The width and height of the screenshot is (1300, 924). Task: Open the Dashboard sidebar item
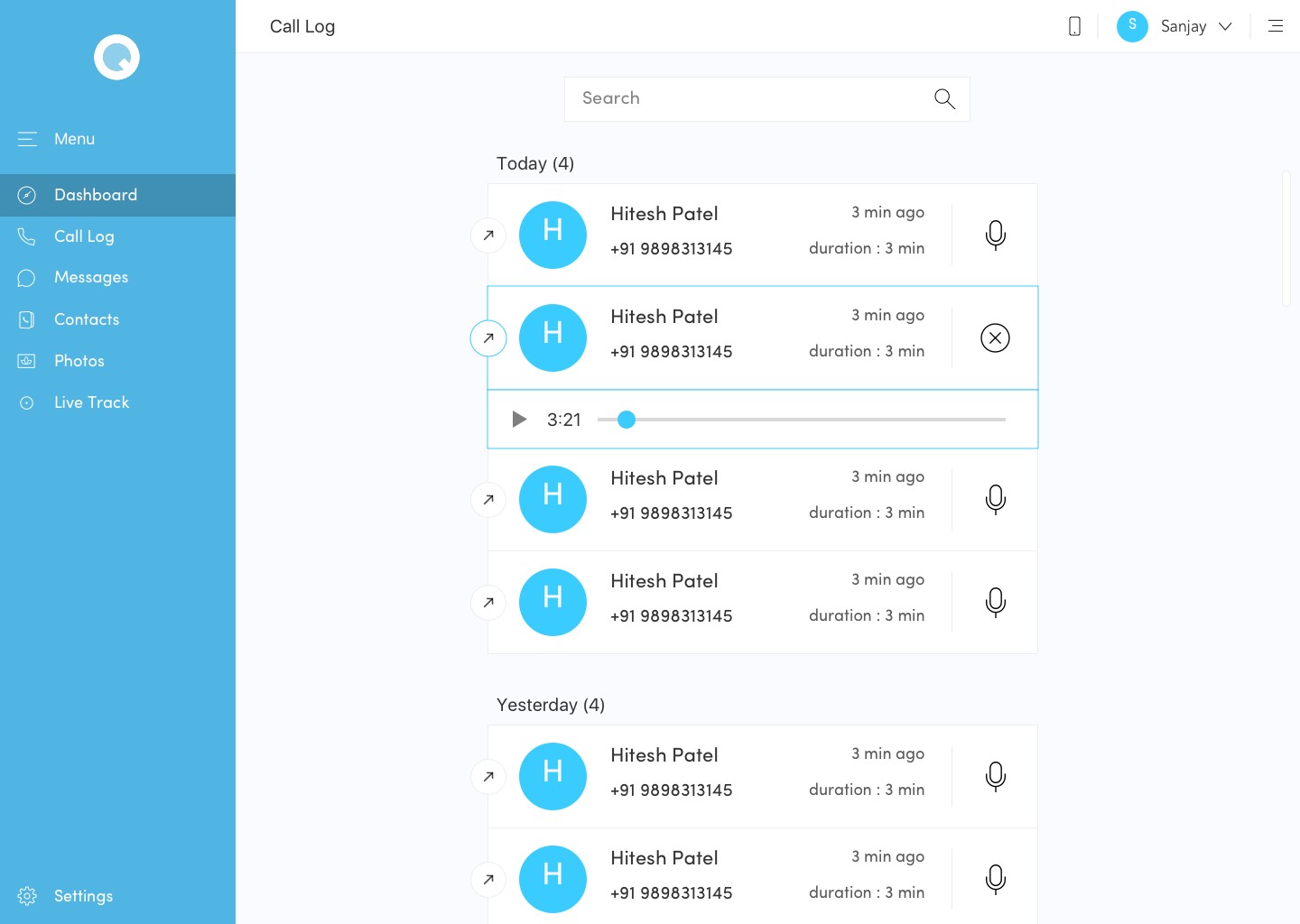pyautogui.click(x=96, y=195)
